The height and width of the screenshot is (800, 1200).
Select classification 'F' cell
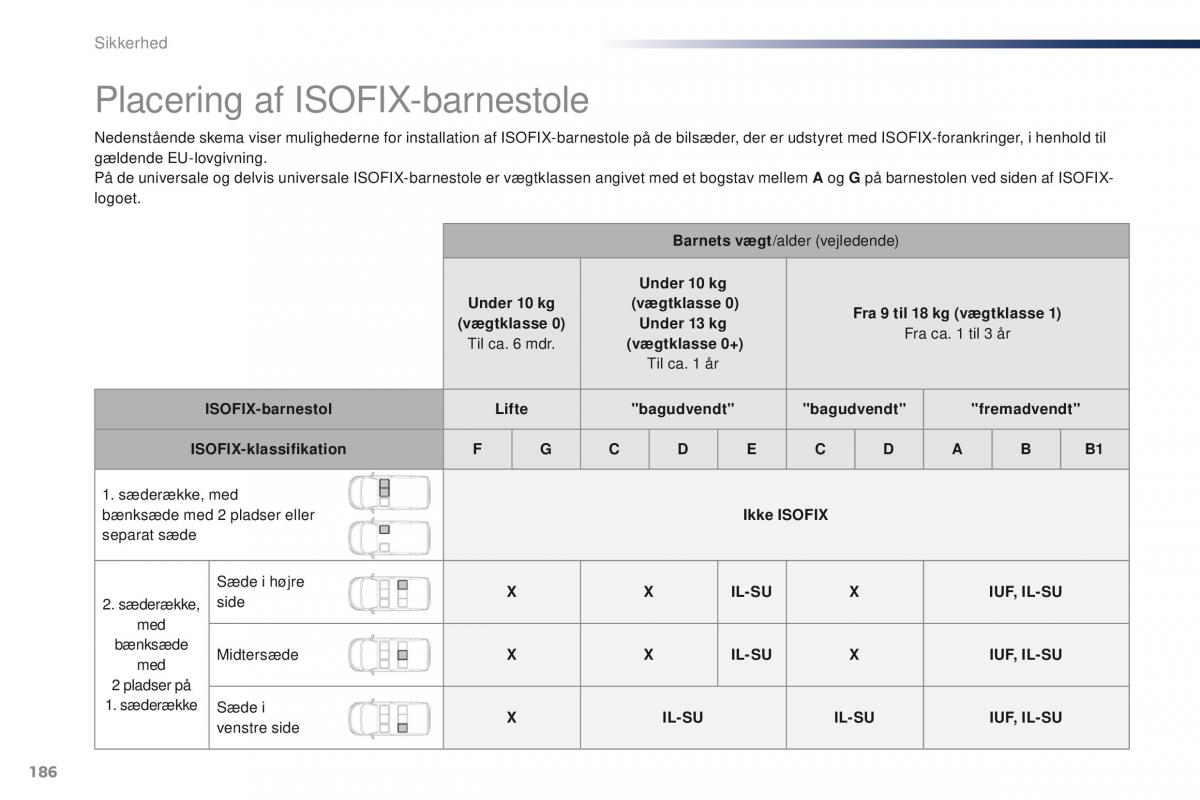(x=478, y=449)
